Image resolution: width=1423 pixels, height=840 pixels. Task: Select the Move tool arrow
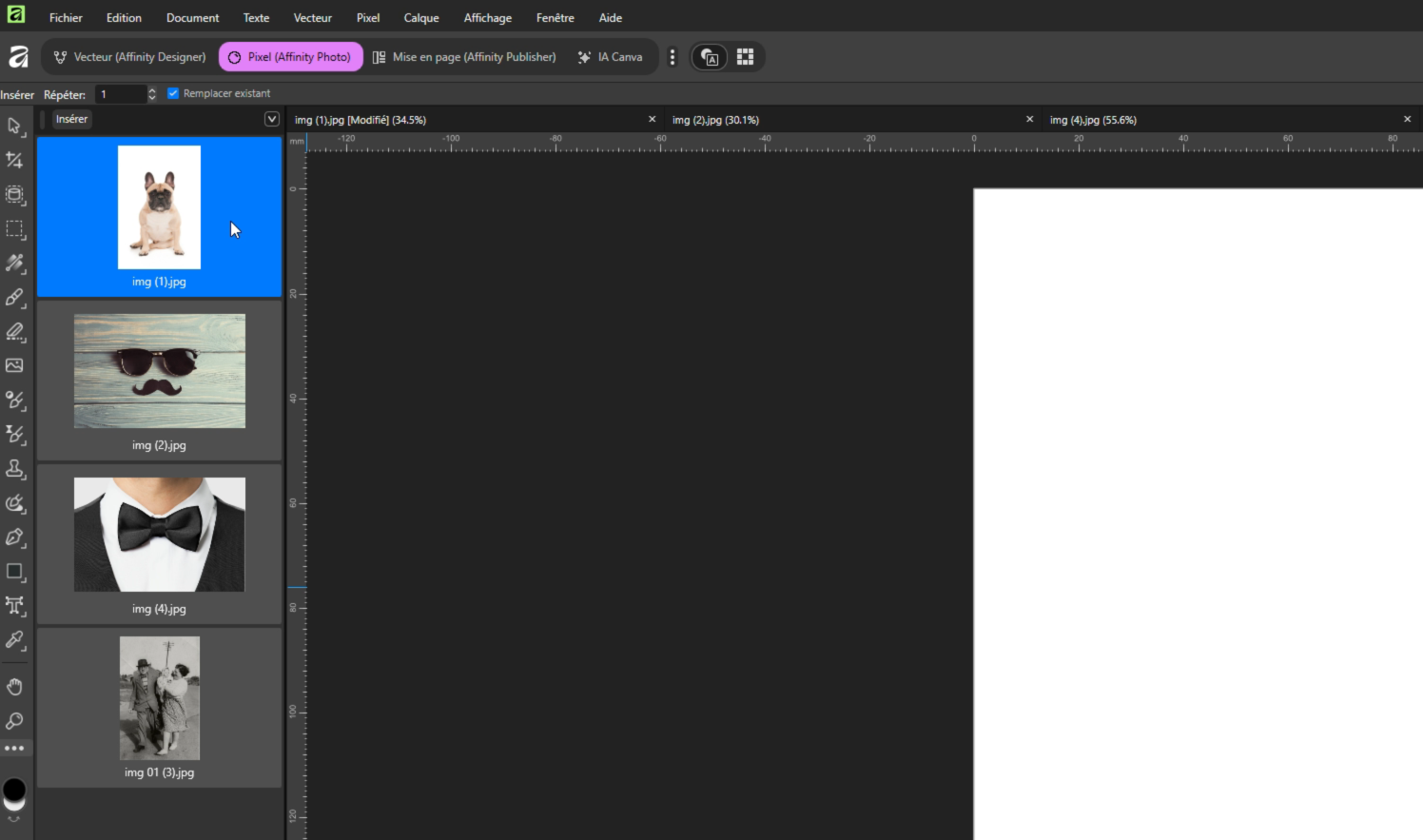(x=14, y=127)
